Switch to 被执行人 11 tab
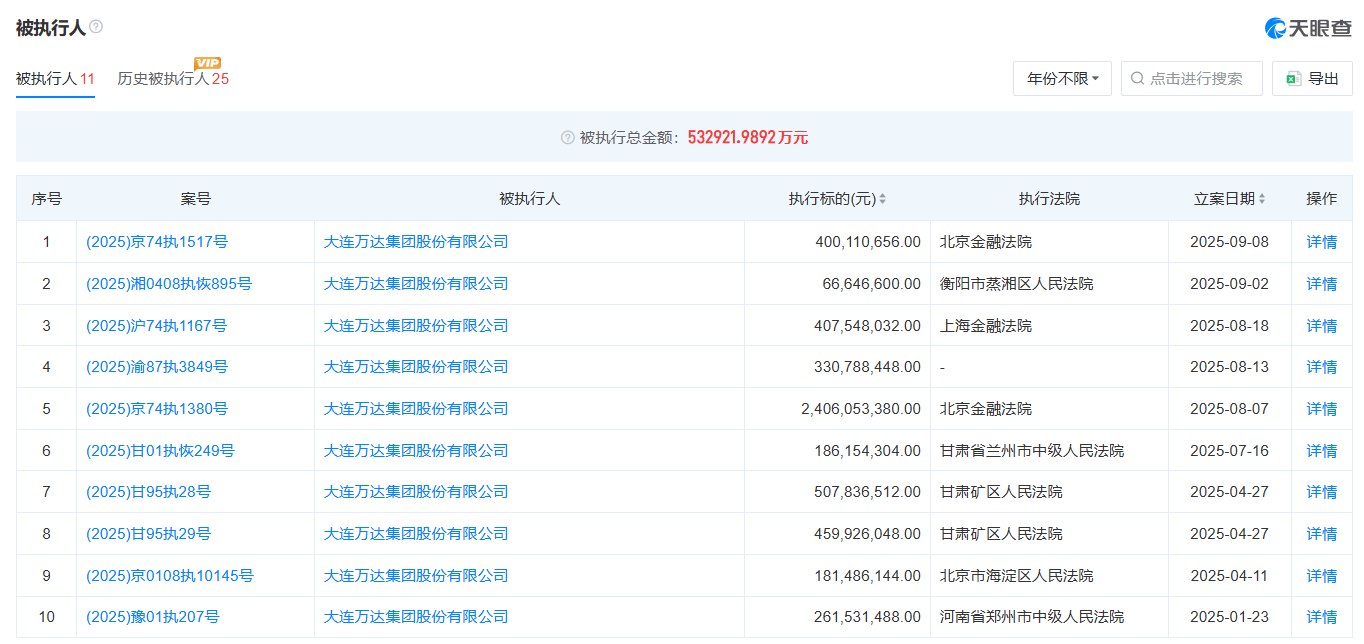Image resolution: width=1364 pixels, height=644 pixels. pos(55,78)
